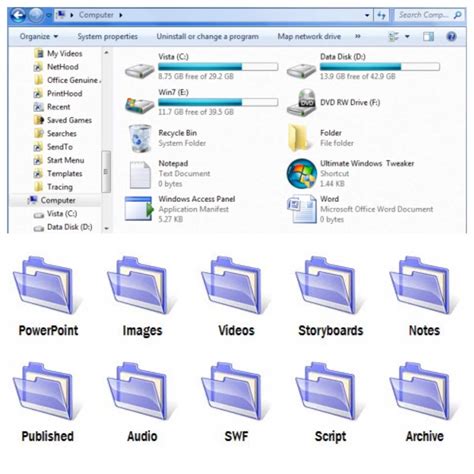Select Recent in navigation pane
This screenshot has height=474, width=474.
click(52, 107)
